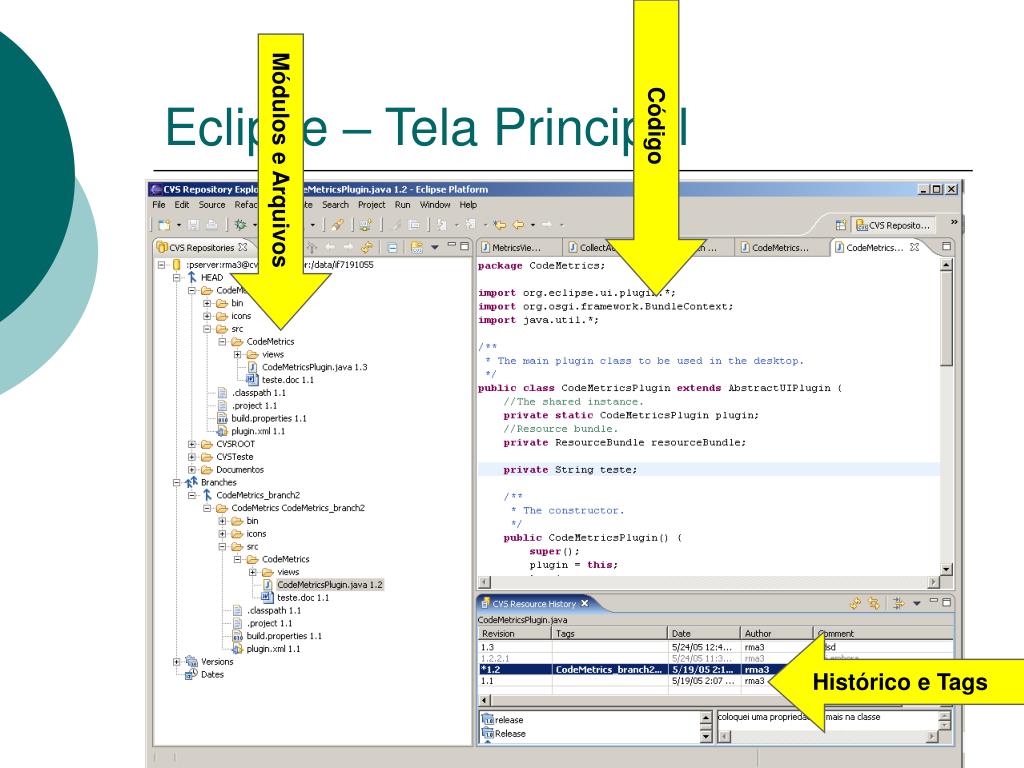Expand the CVSROOT folder
Screen dimensions: 1024x768
[191, 444]
